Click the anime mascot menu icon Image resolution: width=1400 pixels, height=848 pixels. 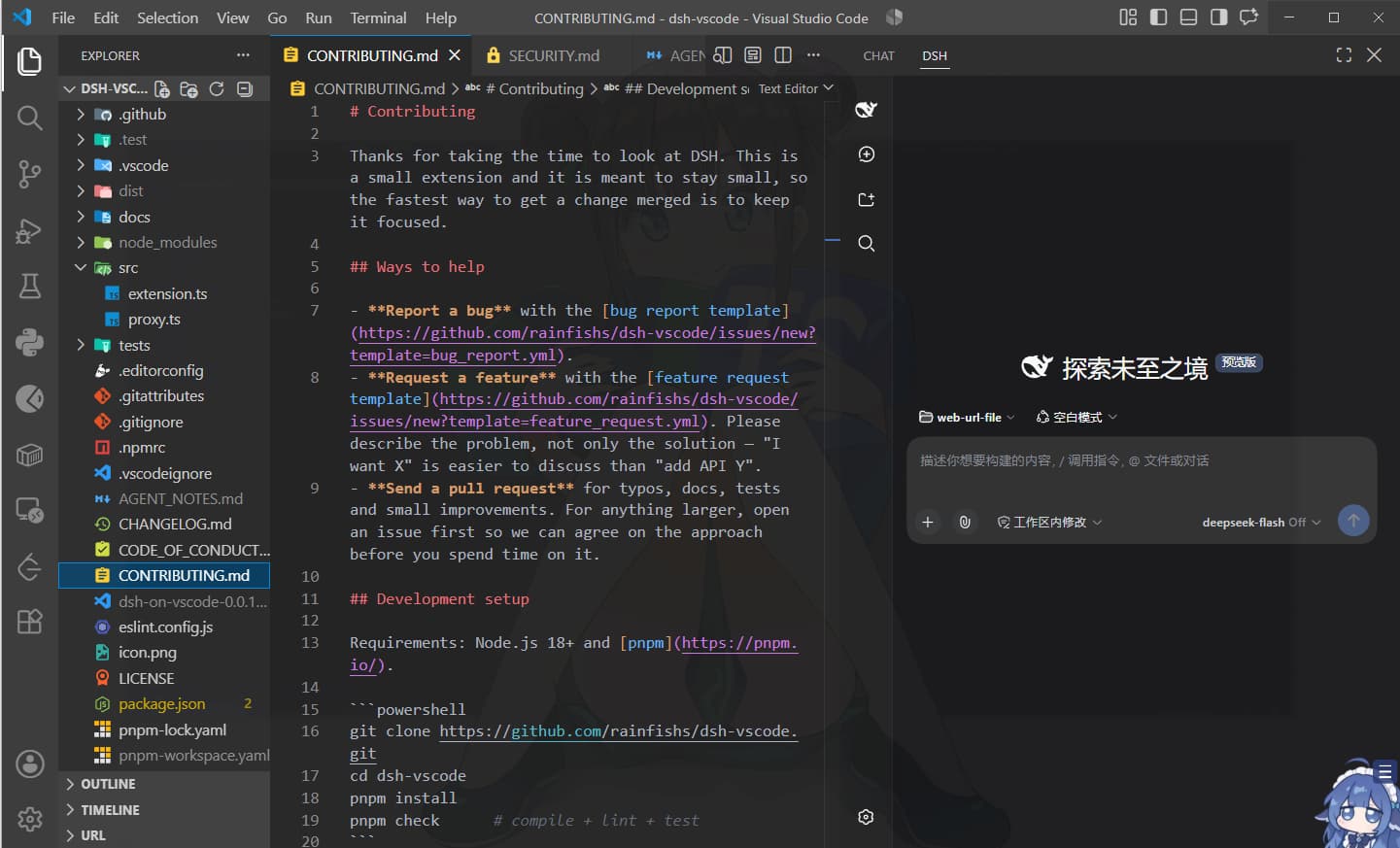pos(1385,772)
